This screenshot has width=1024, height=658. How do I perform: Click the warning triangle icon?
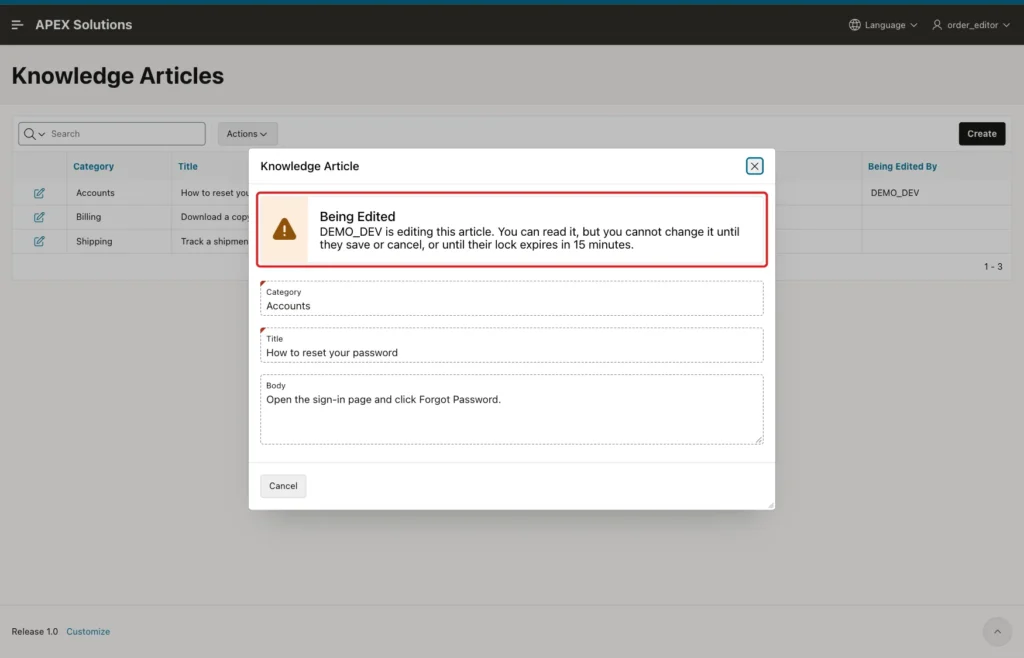click(x=284, y=229)
